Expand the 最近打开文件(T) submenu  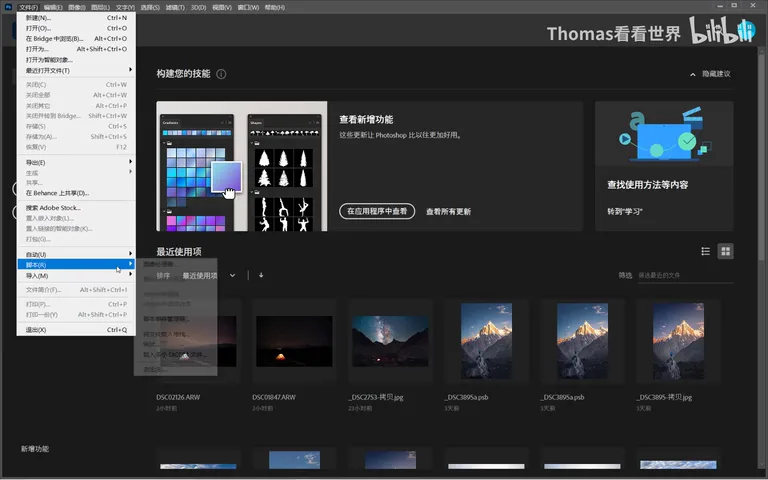pyautogui.click(x=76, y=70)
